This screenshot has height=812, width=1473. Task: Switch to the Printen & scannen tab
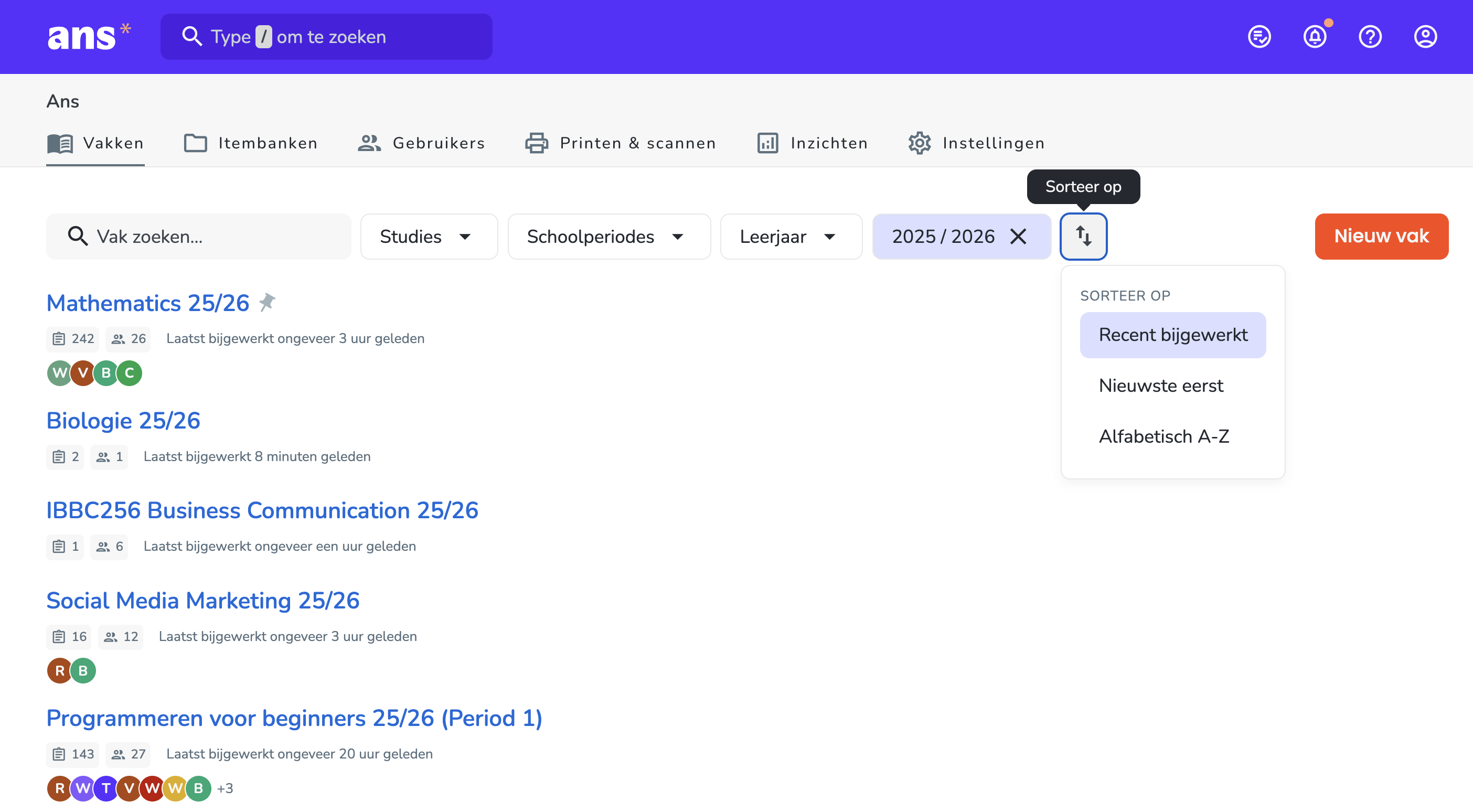[621, 143]
